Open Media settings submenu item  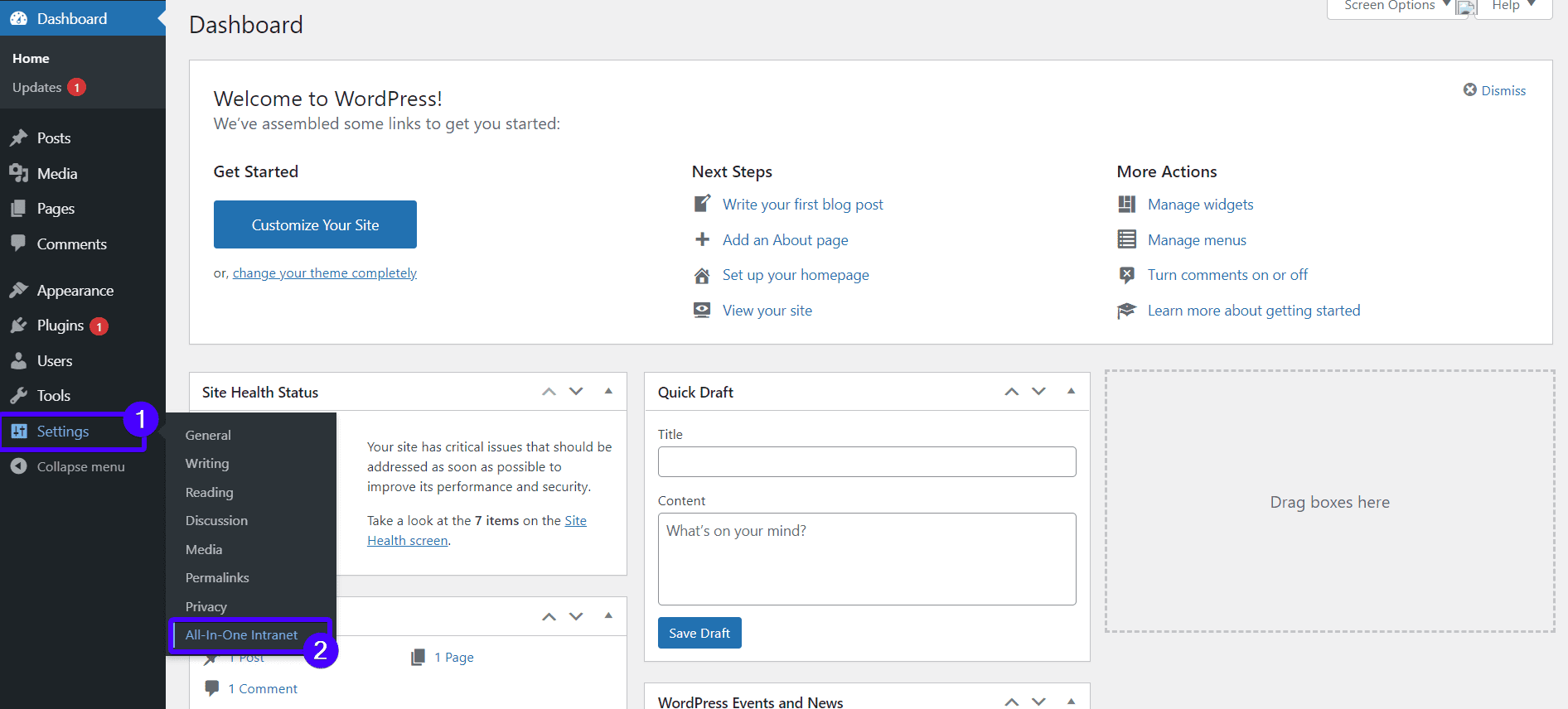coord(204,549)
